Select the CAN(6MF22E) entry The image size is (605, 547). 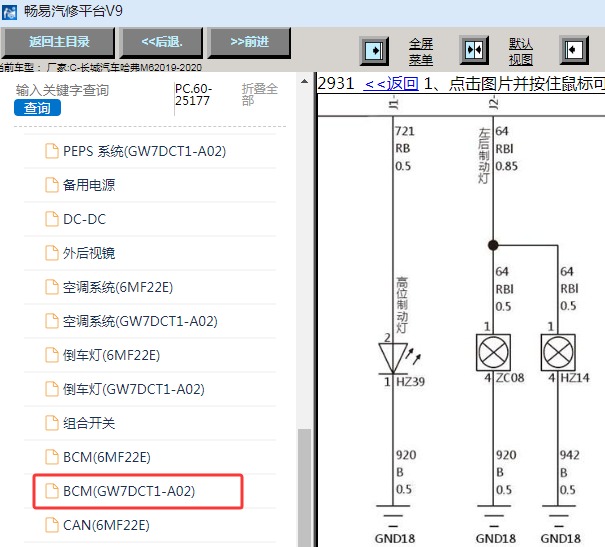(x=106, y=525)
